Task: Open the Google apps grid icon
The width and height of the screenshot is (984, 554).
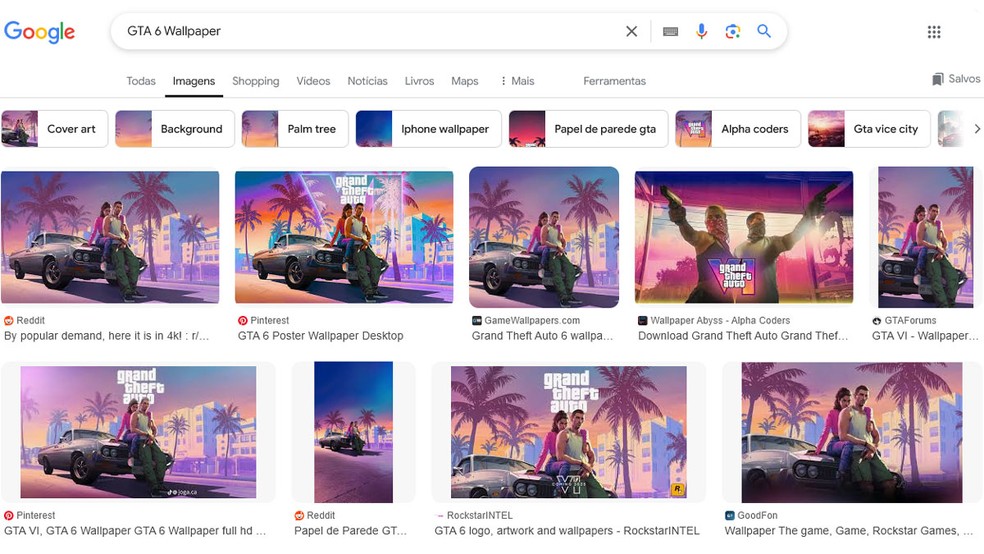Action: (x=934, y=32)
